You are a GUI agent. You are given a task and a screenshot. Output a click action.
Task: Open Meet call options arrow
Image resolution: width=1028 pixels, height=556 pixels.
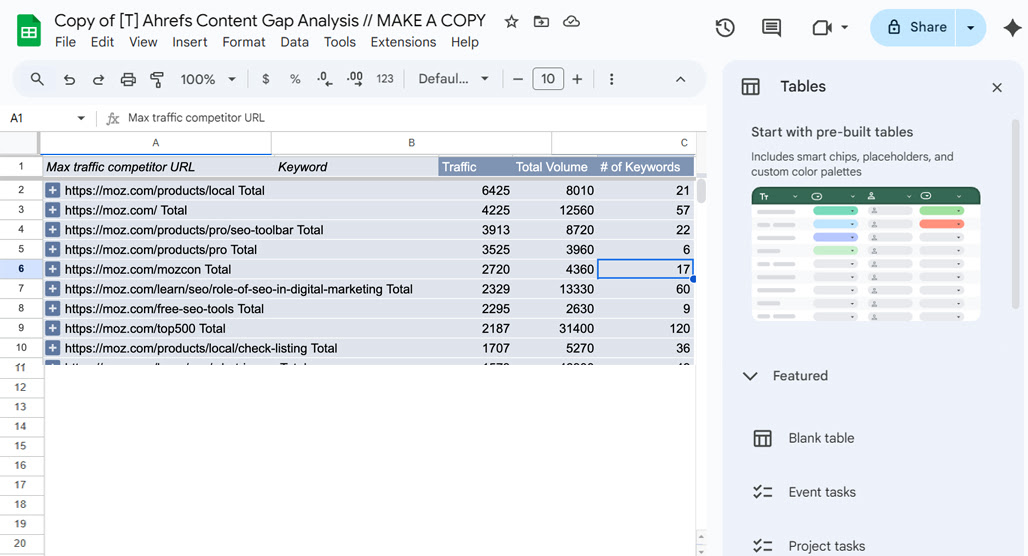(x=844, y=28)
